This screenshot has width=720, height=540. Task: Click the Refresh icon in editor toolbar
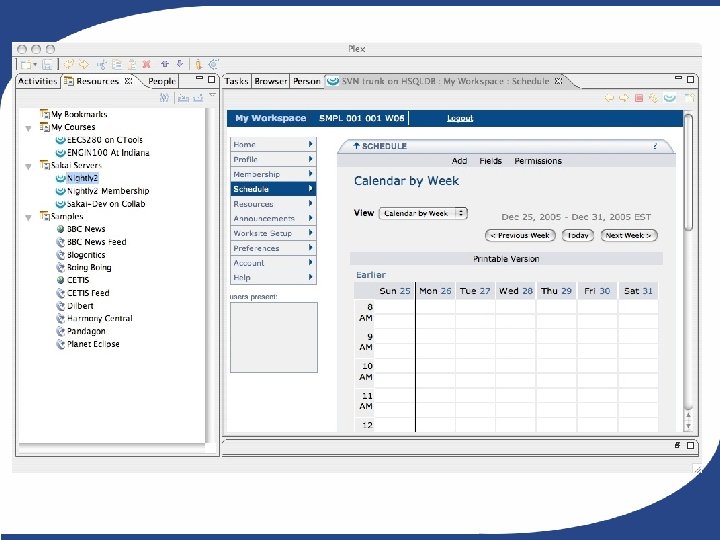pyautogui.click(x=653, y=98)
